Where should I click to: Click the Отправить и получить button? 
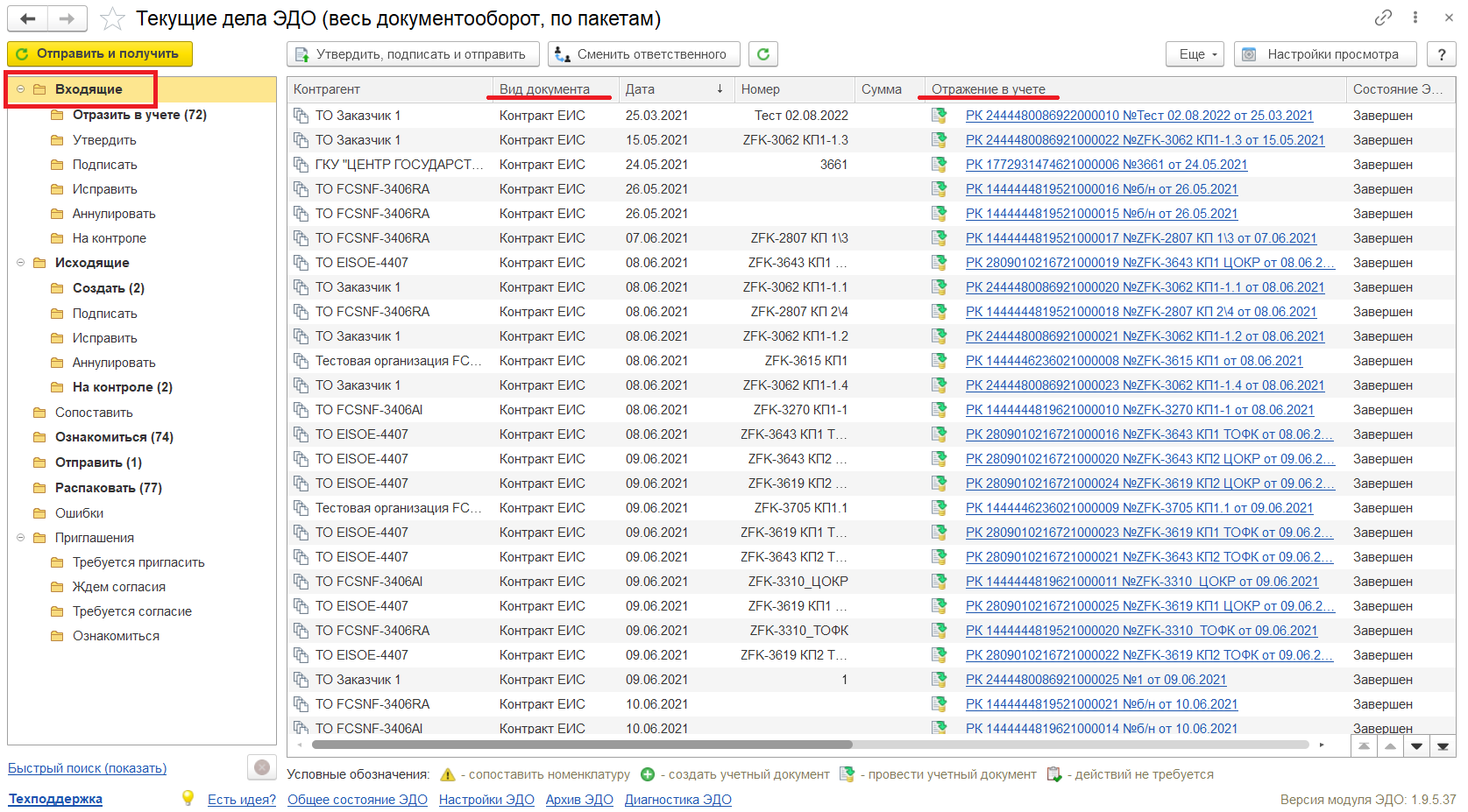pos(100,54)
